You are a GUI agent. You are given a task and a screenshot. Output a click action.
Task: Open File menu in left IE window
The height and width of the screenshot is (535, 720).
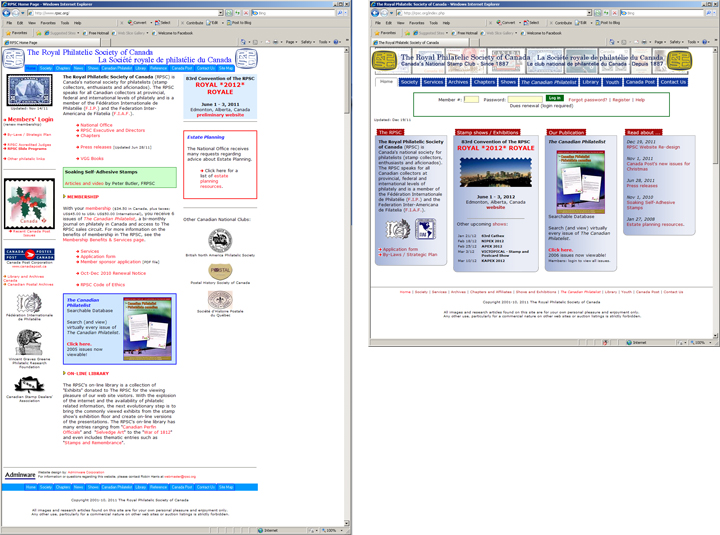(9, 23)
